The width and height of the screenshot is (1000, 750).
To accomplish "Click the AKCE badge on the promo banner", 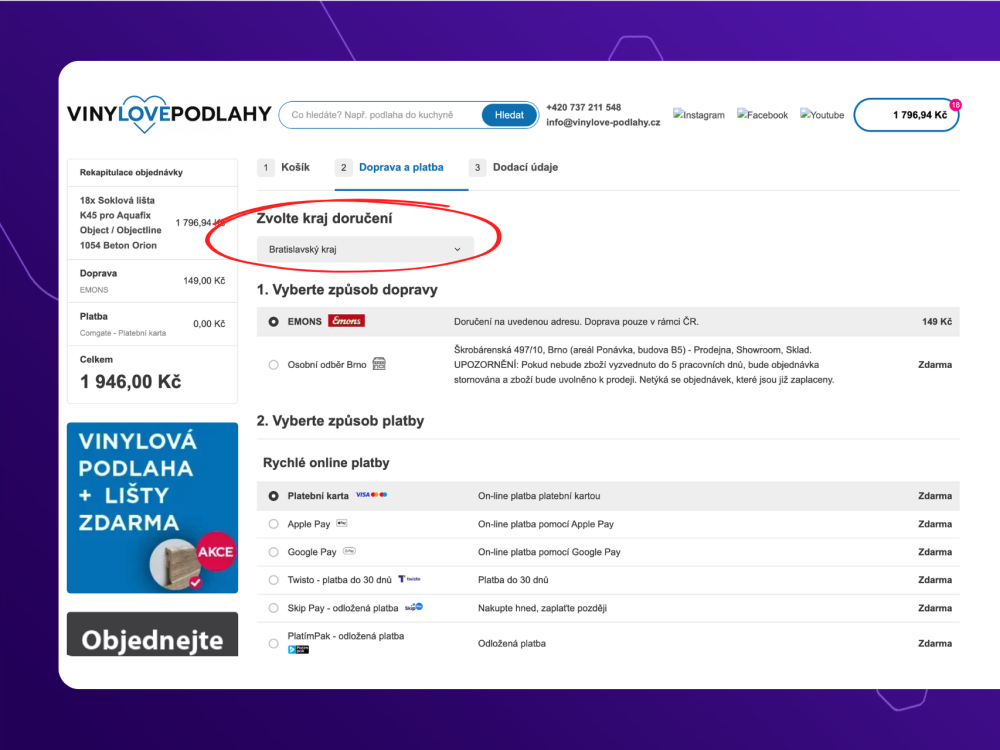I will (215, 552).
